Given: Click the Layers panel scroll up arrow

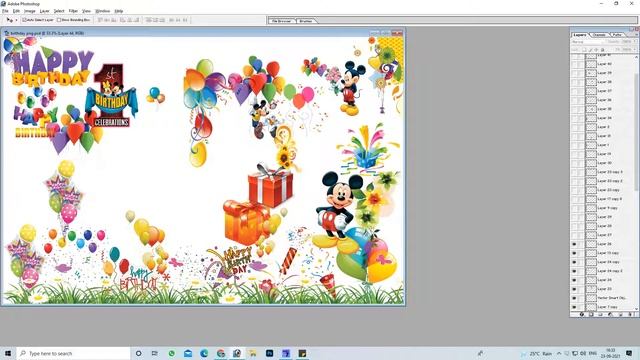Looking at the screenshot, I should click(x=637, y=57).
